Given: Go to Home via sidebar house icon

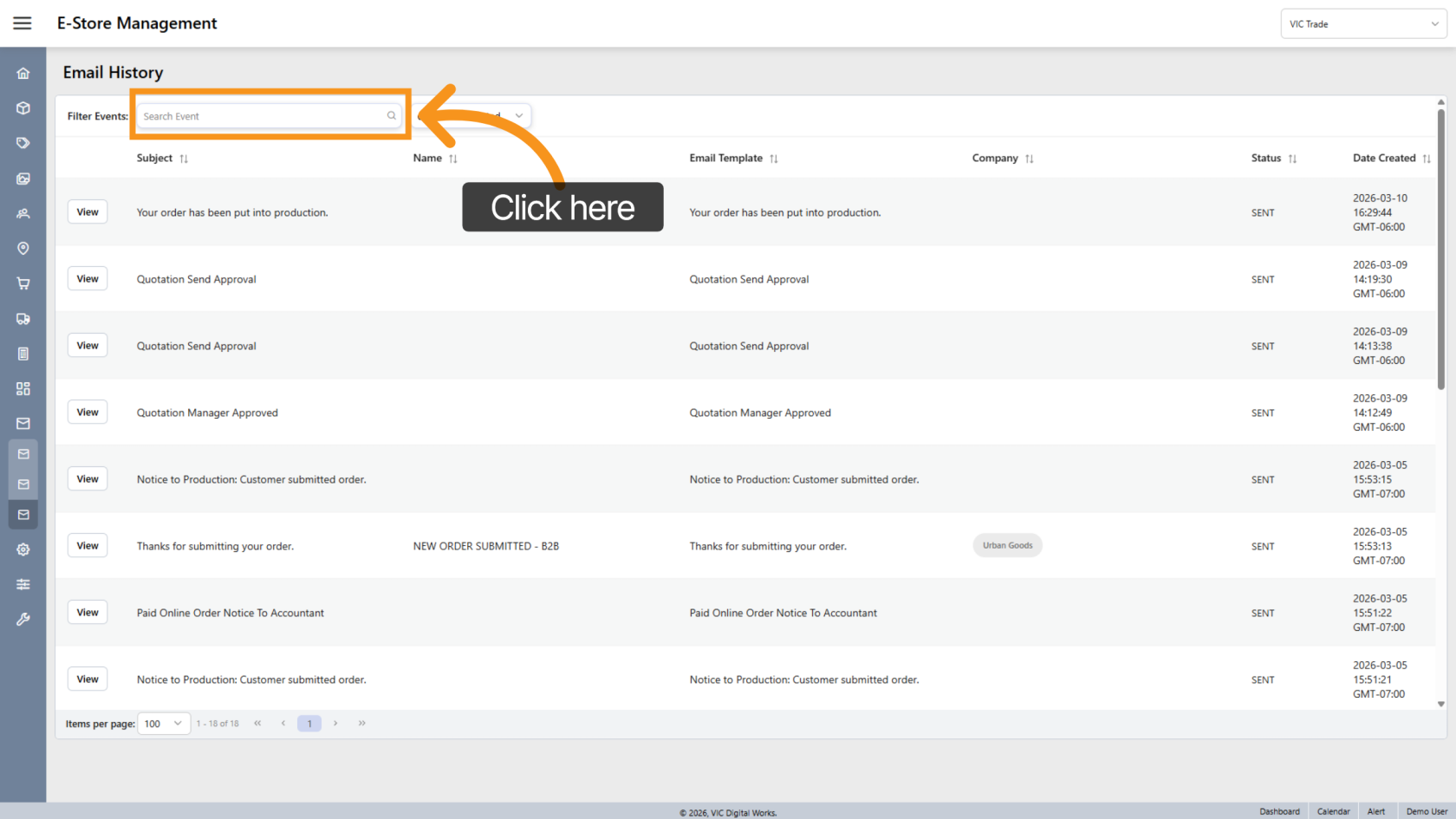Looking at the screenshot, I should [x=23, y=74].
